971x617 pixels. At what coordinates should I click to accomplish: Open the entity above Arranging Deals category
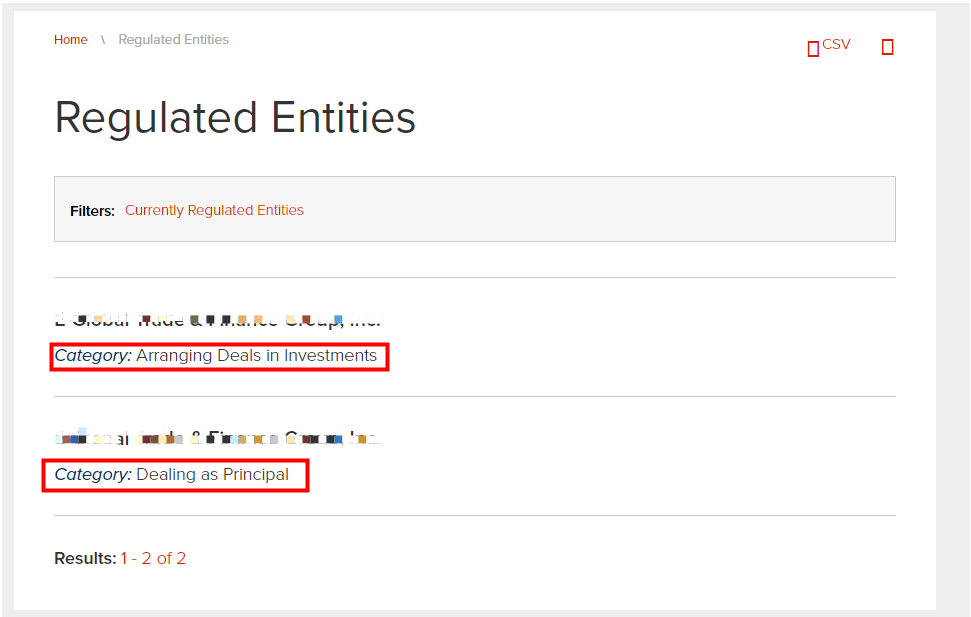(x=217, y=320)
